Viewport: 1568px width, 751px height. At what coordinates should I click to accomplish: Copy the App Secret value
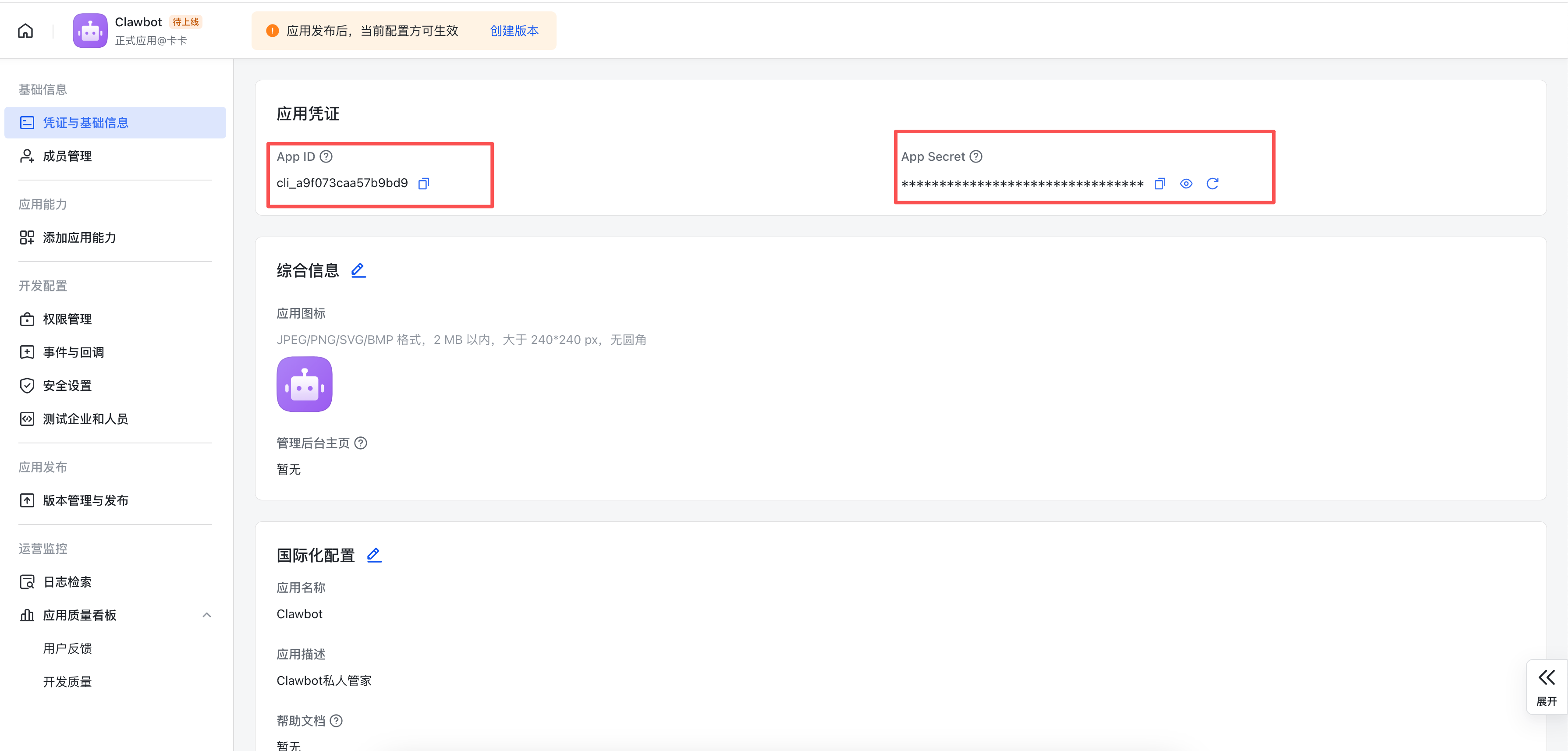click(1160, 183)
